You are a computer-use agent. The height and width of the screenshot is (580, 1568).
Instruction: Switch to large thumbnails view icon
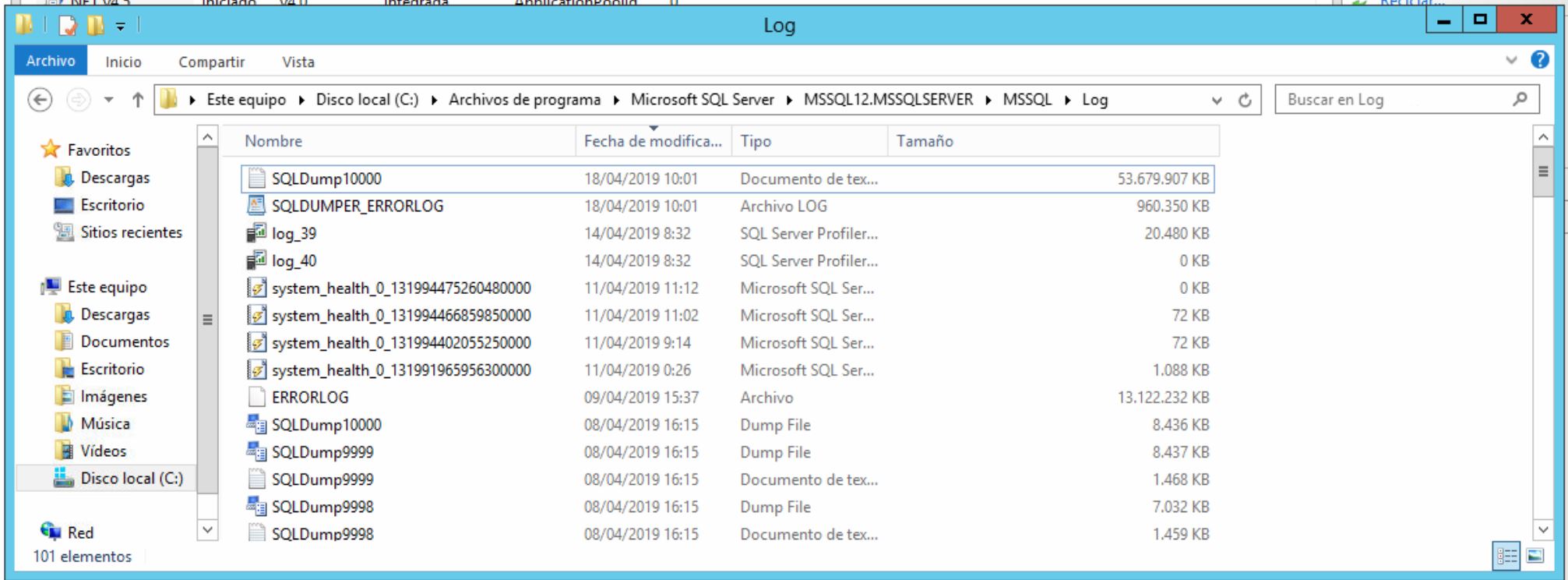click(x=1535, y=556)
